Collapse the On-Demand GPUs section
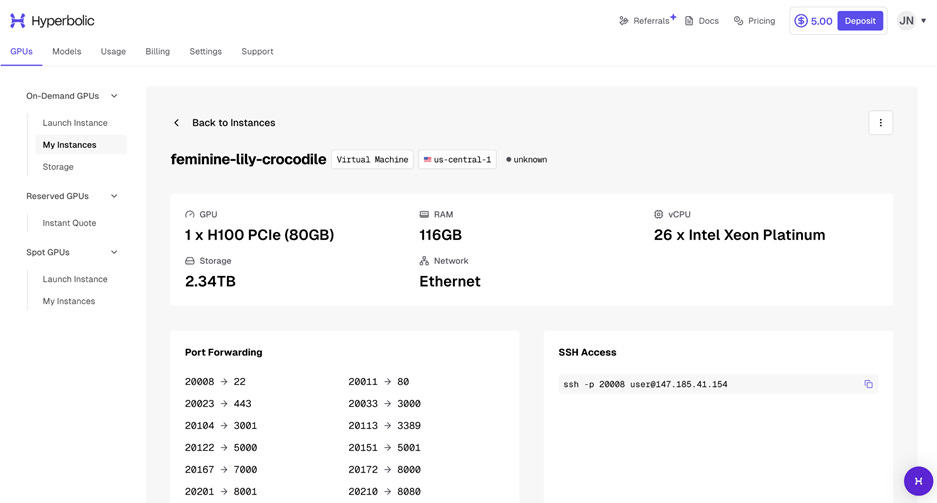The width and height of the screenshot is (937, 503). pos(114,96)
